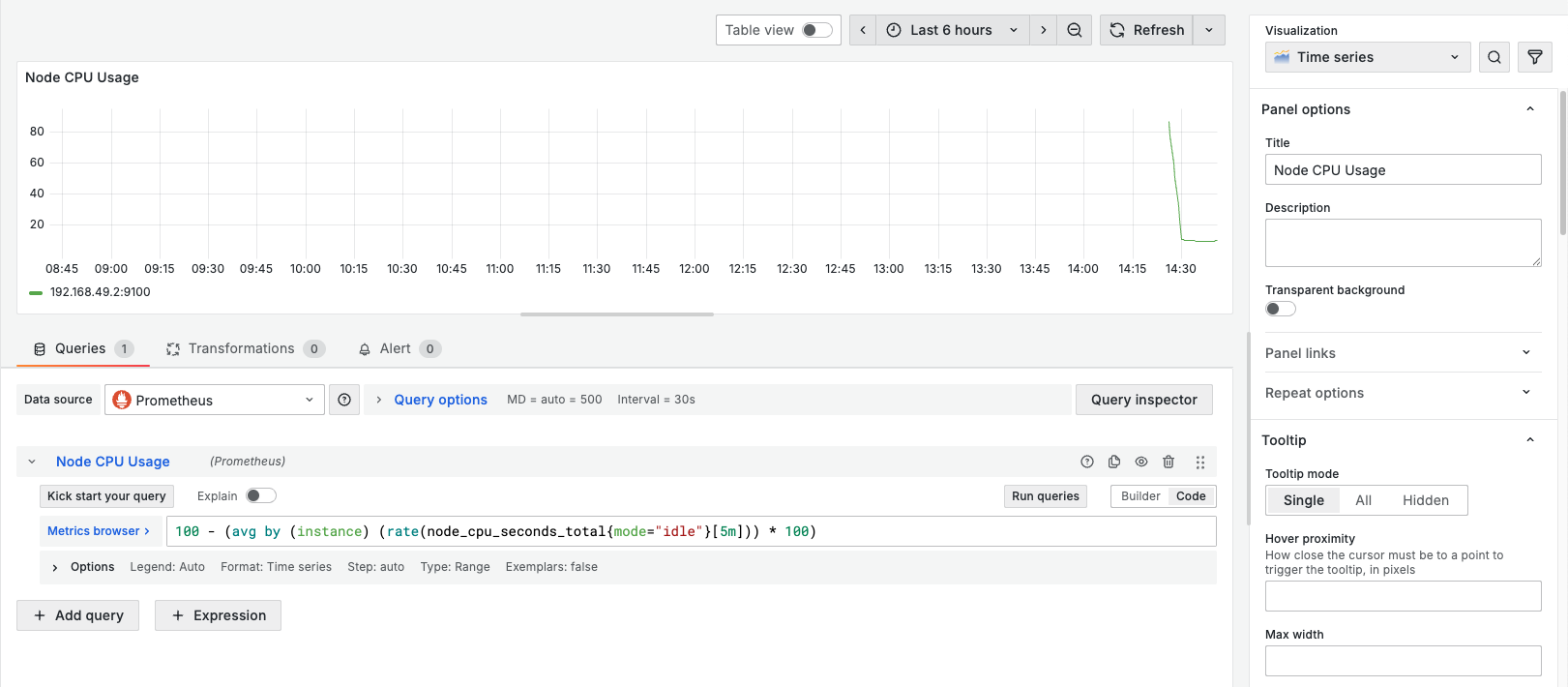The image size is (1568, 687).
Task: Add an Expression
Action: [218, 615]
